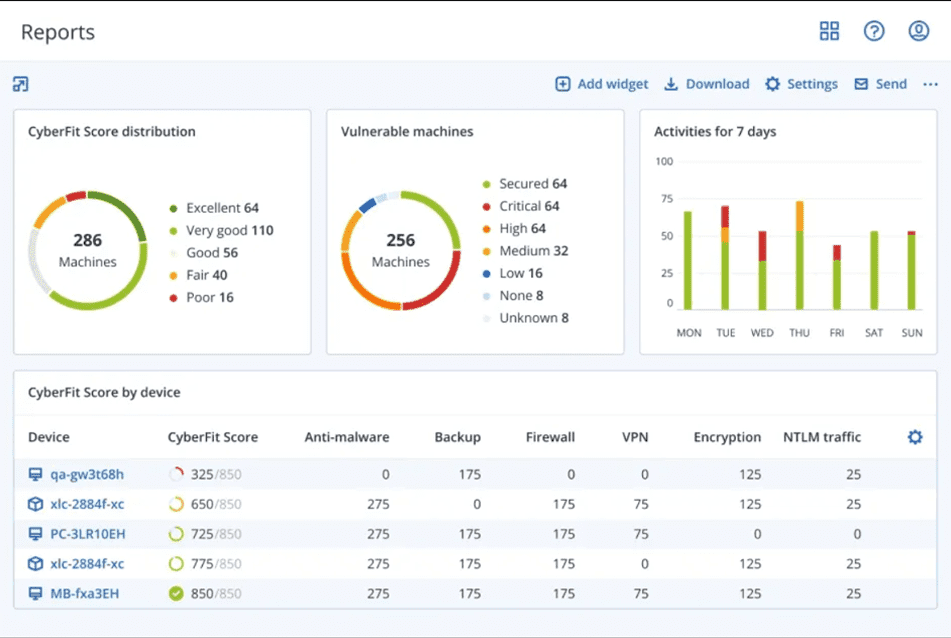Send the report
The image size is (951, 638).
(x=880, y=84)
